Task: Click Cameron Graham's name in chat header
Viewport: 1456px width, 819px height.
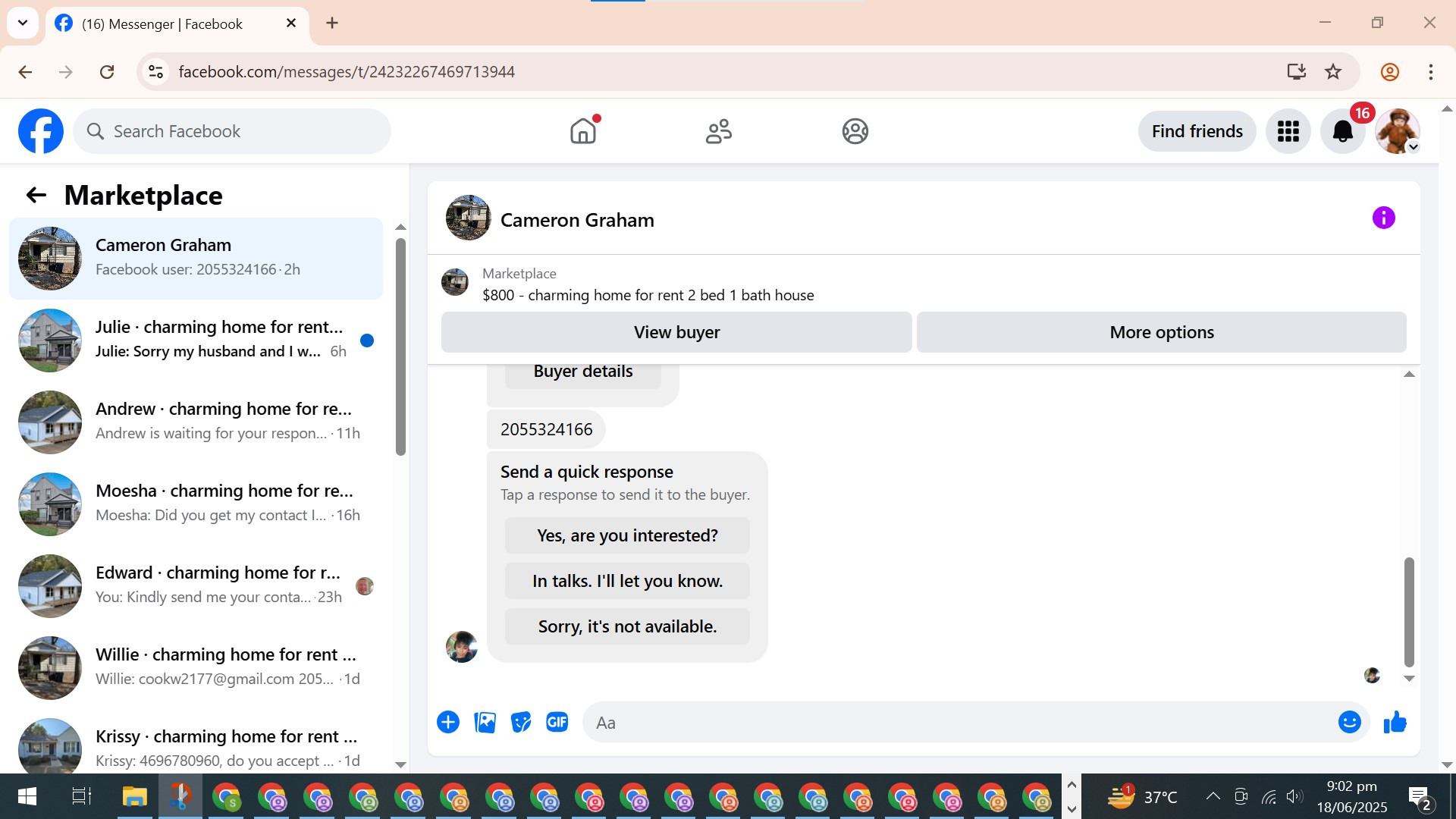Action: click(x=577, y=220)
